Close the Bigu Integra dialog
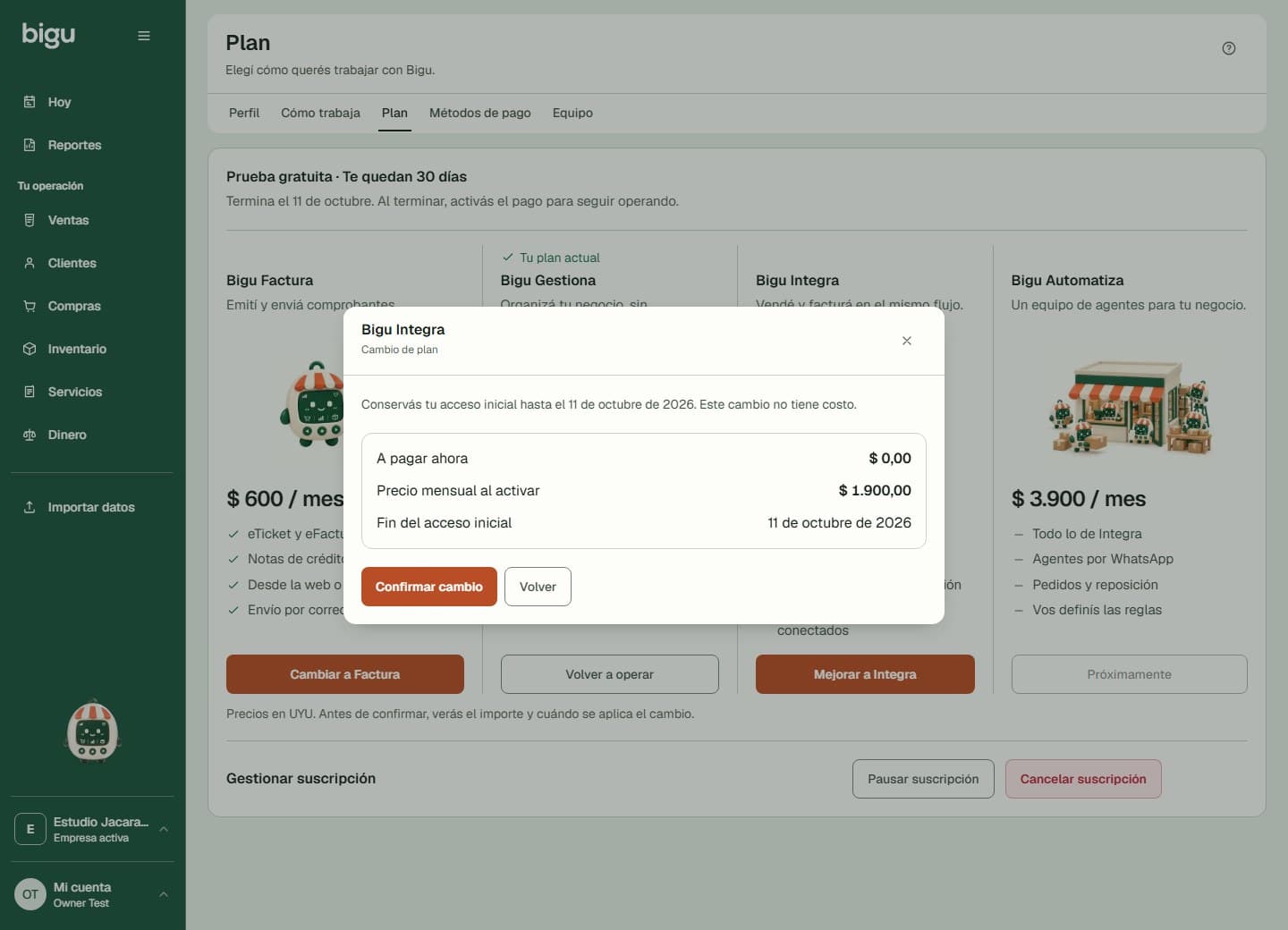 tap(907, 341)
